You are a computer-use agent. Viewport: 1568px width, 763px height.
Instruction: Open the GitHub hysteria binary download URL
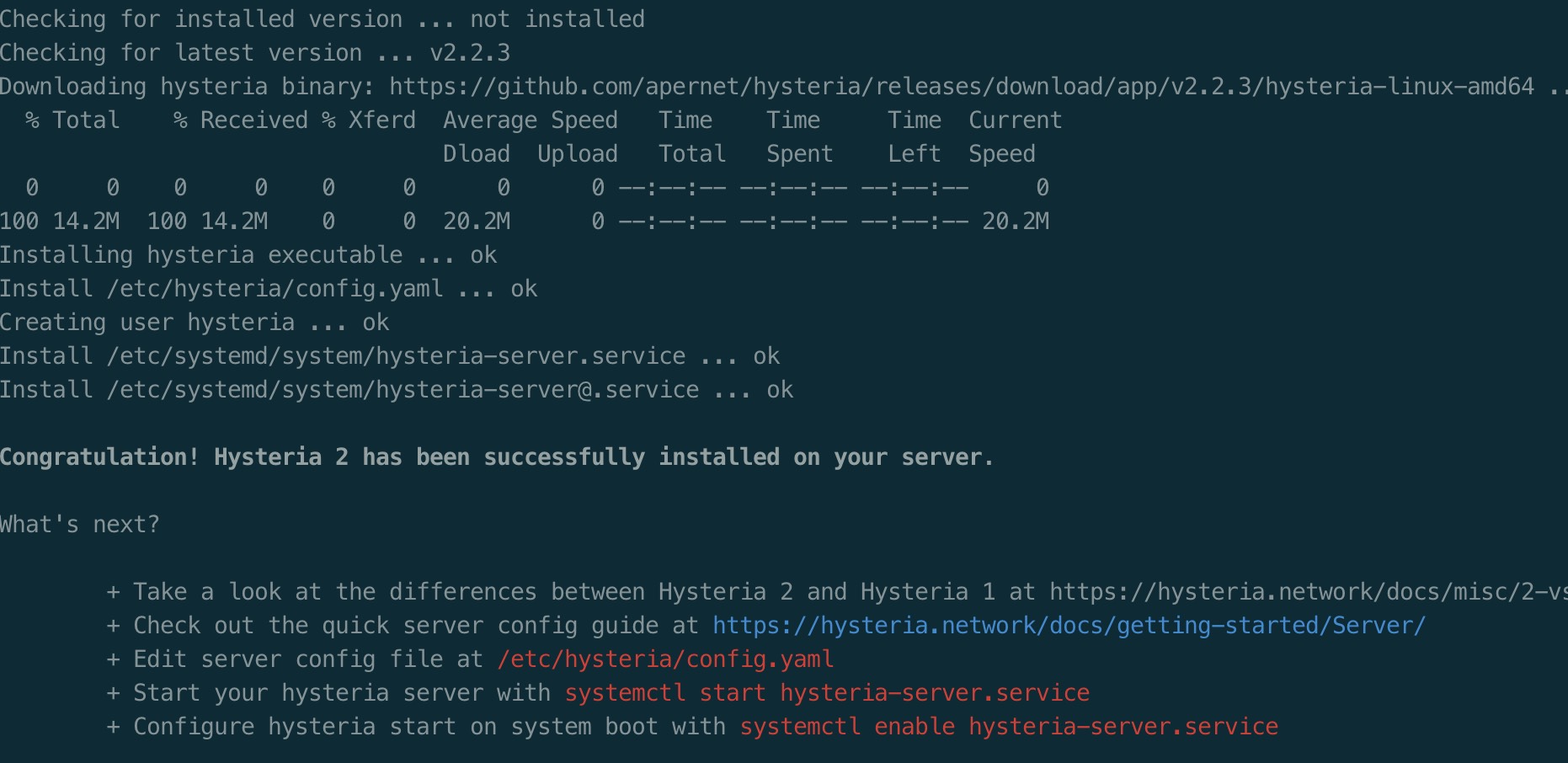(x=961, y=87)
